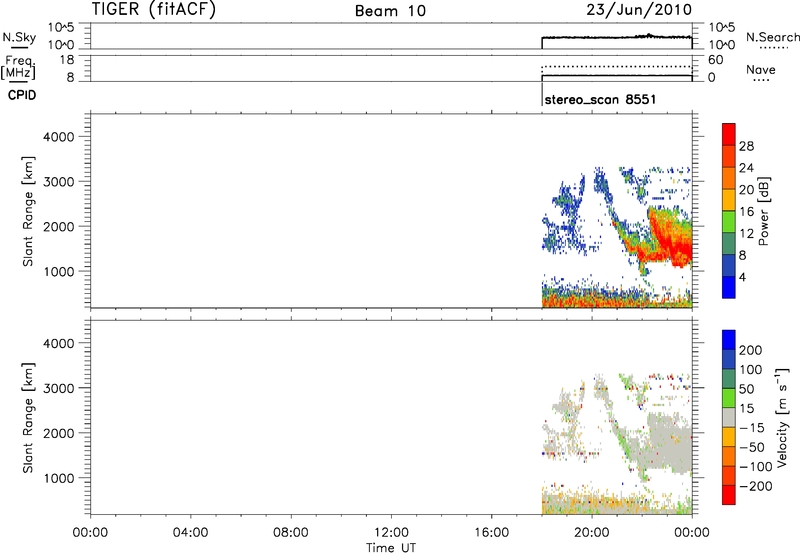Pick the yellow −15 to −50 Velocity segment
This screenshot has height=554, width=800.
[x=729, y=437]
